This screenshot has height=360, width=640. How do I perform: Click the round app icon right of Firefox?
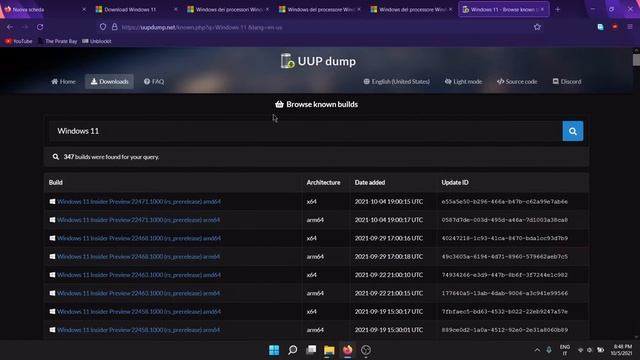(366, 350)
